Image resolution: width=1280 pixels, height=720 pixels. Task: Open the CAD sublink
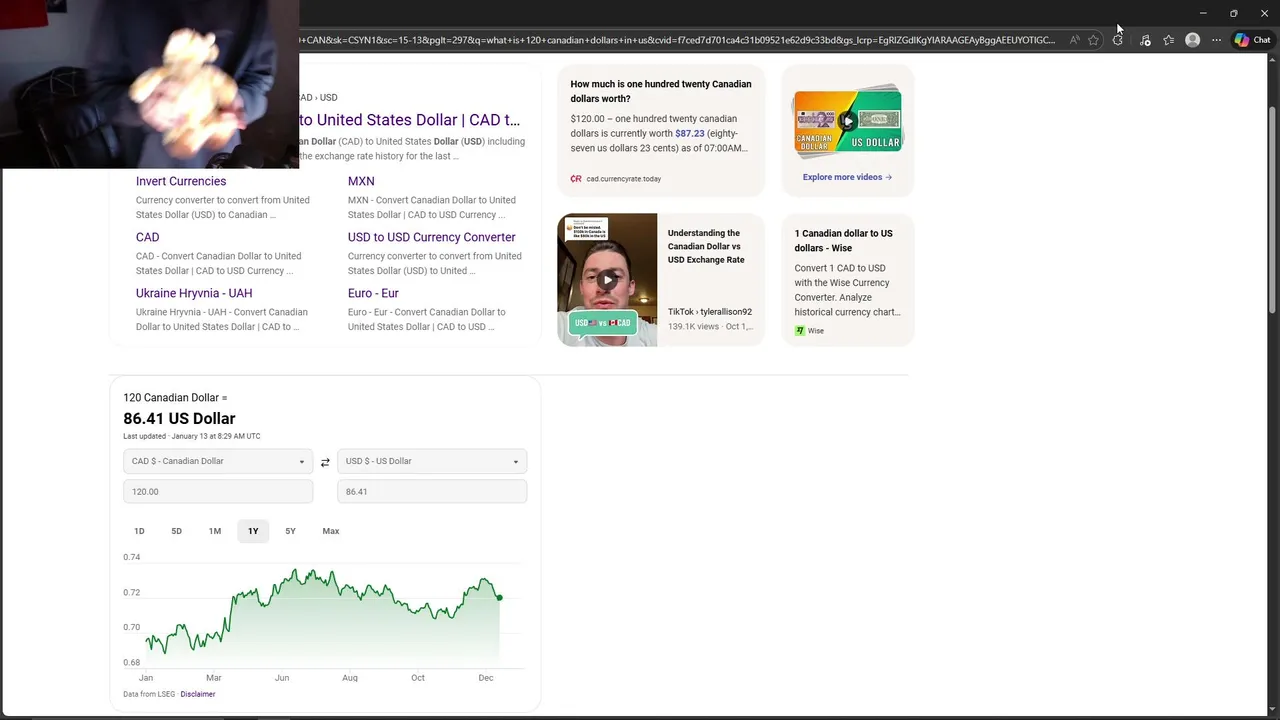click(147, 237)
